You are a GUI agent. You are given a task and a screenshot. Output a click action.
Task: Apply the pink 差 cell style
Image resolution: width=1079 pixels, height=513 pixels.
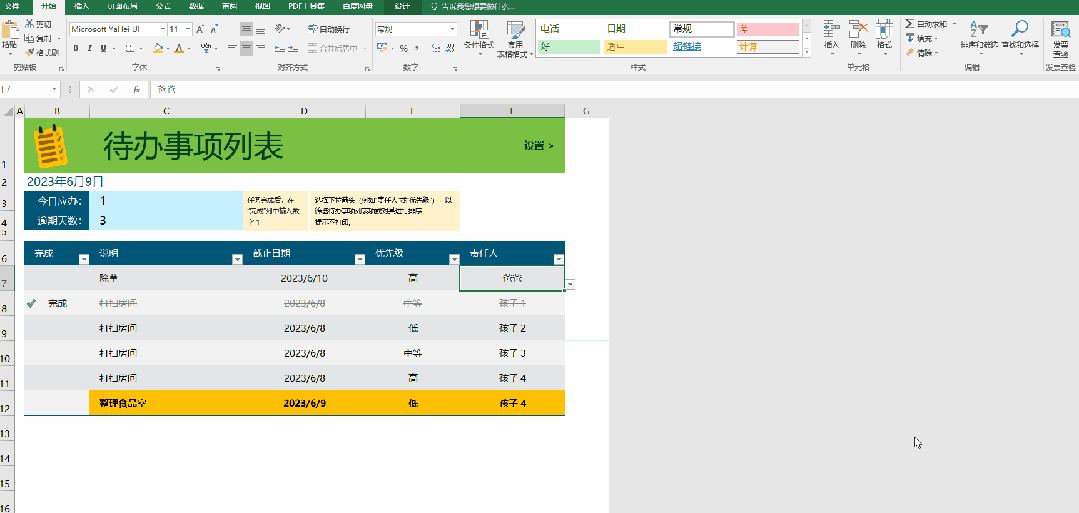[x=767, y=29]
